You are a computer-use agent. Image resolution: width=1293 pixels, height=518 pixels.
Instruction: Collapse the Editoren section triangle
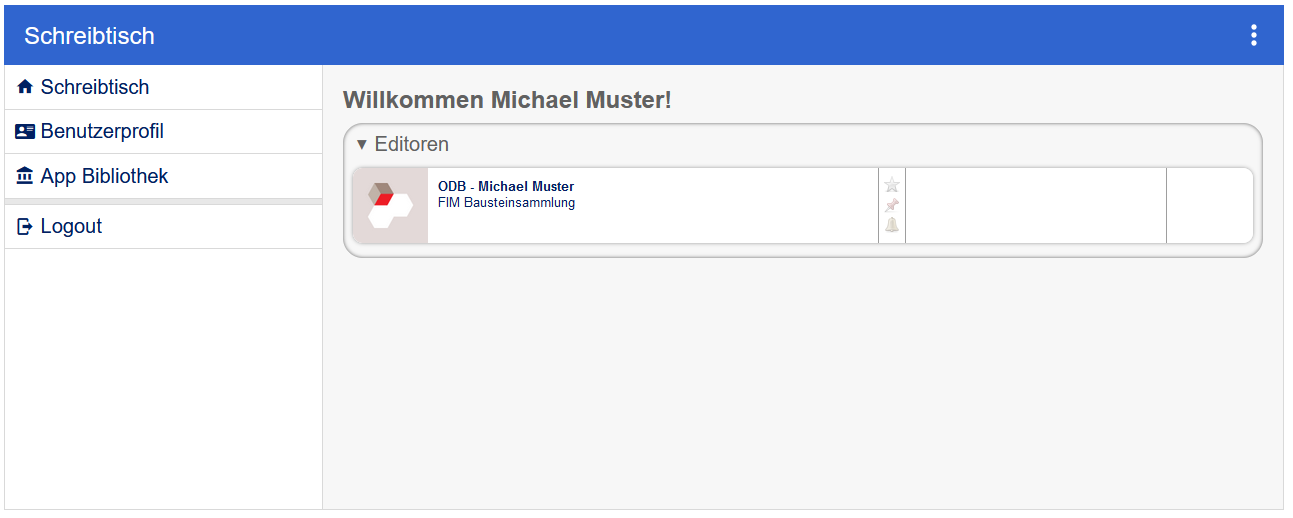click(x=362, y=145)
